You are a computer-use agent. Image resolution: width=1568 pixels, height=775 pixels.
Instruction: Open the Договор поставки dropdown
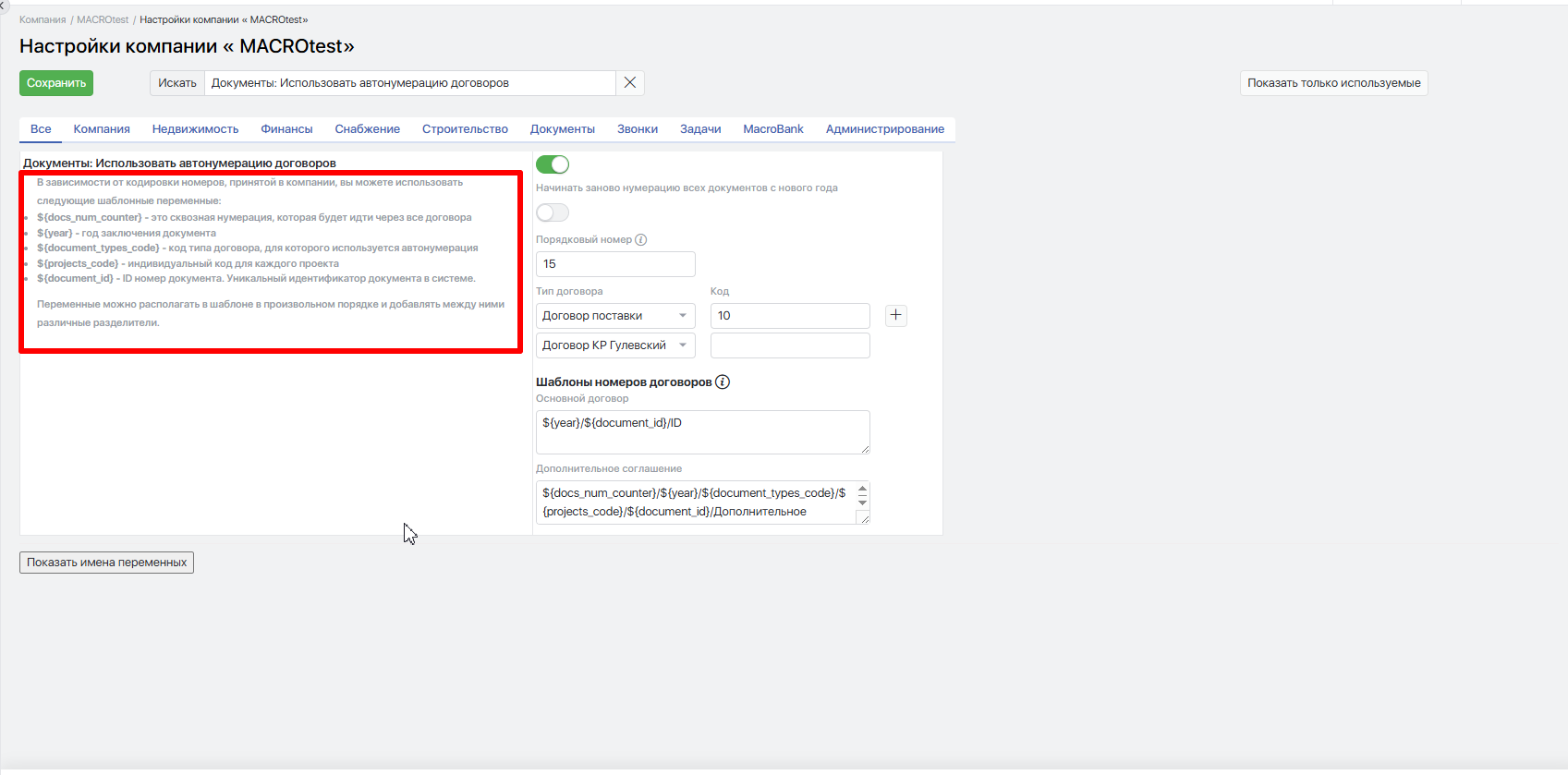[615, 316]
